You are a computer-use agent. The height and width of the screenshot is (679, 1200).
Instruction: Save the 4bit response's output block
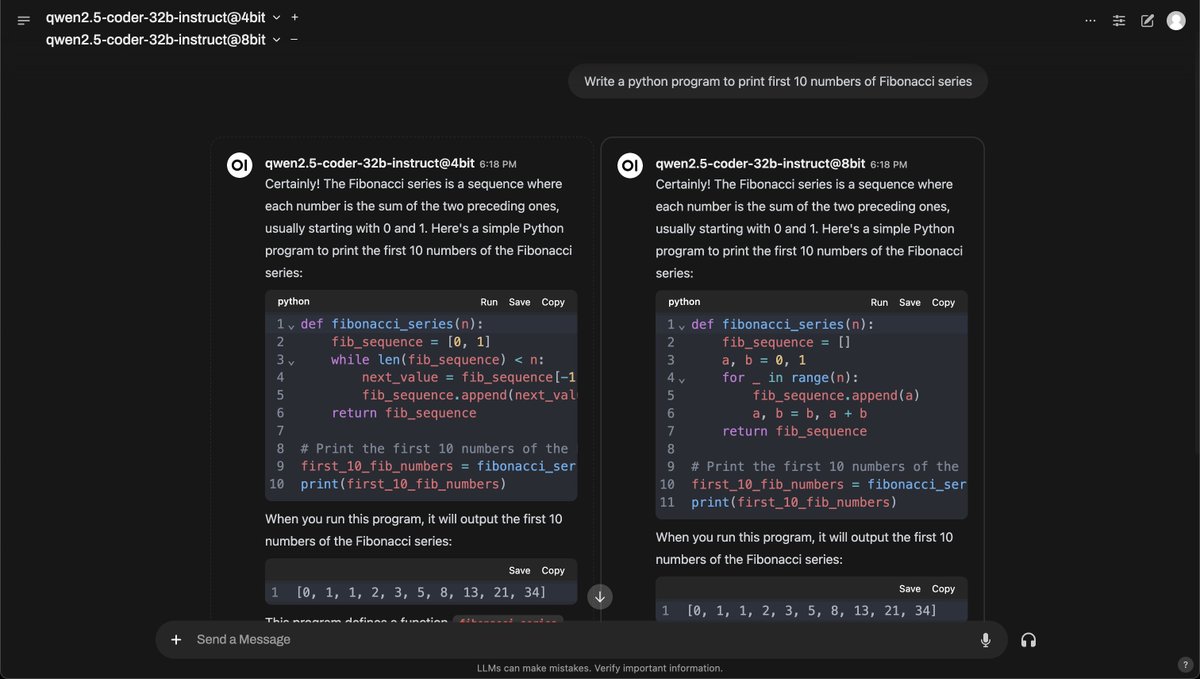click(520, 570)
